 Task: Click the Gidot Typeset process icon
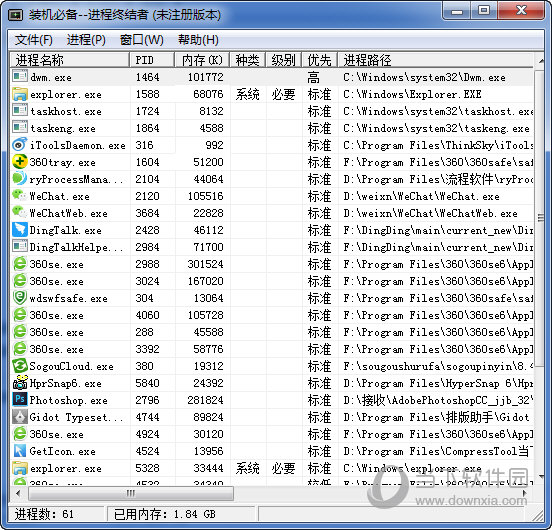pos(20,417)
